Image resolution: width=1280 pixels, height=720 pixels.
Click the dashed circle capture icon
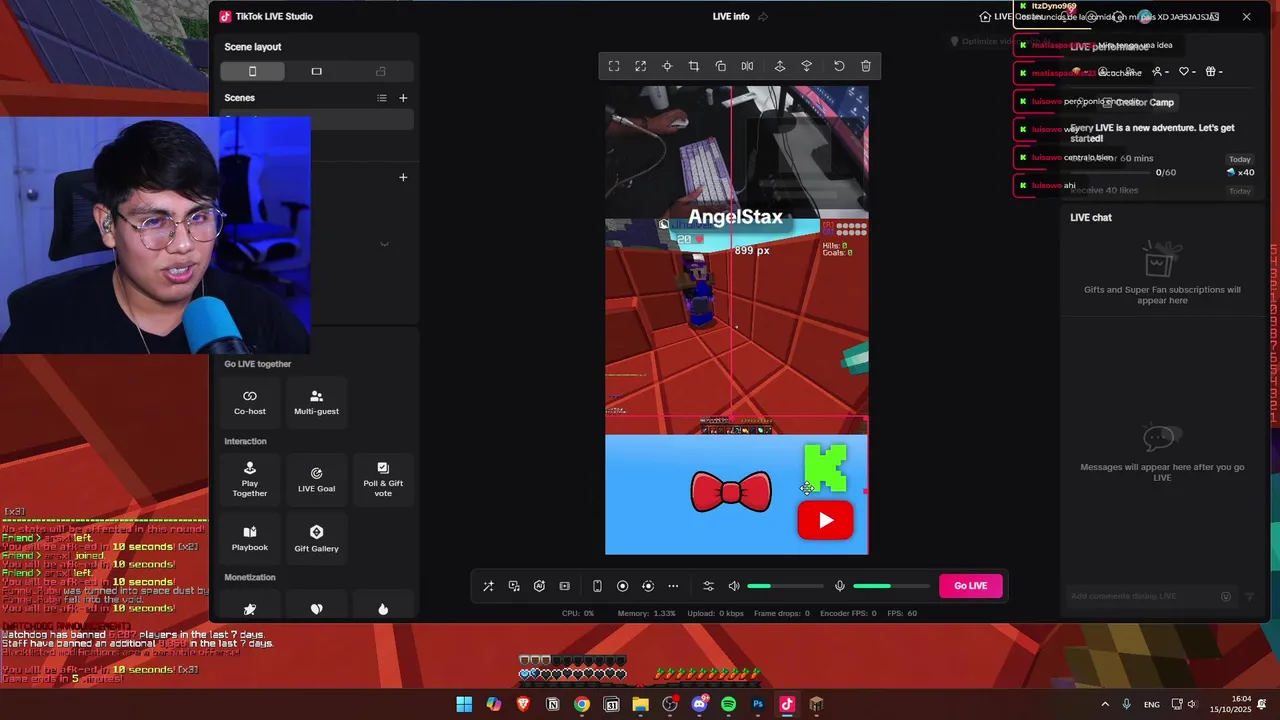(x=648, y=586)
